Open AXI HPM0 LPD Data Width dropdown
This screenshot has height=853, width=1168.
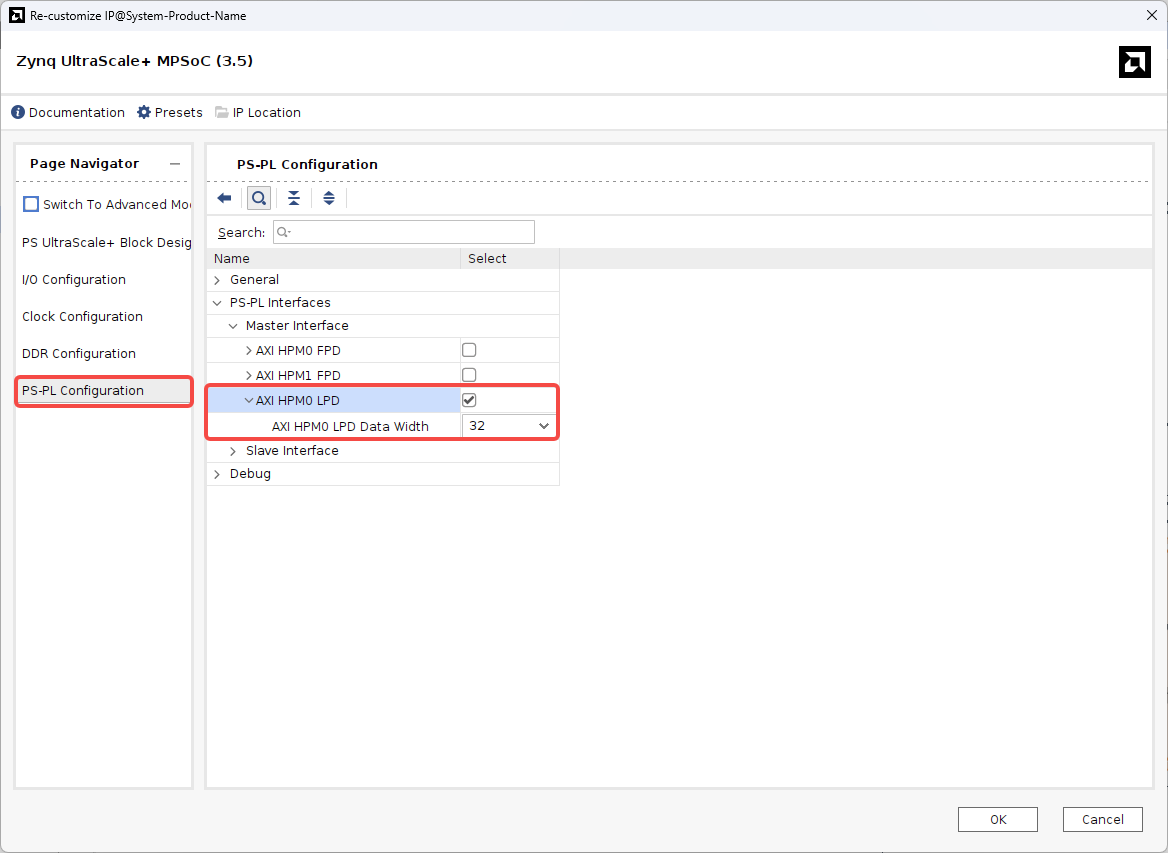pos(509,426)
